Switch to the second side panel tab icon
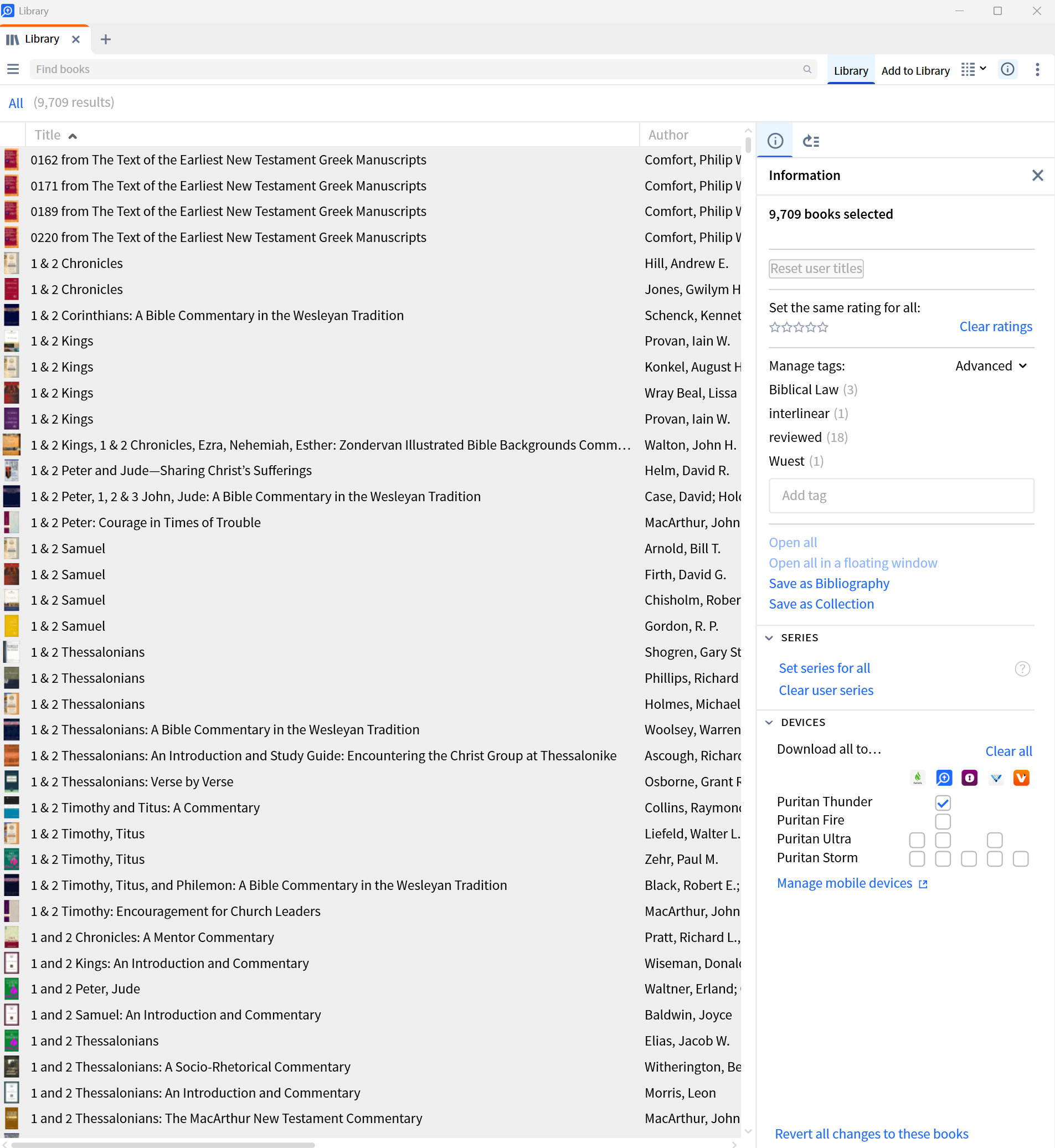 coord(811,141)
